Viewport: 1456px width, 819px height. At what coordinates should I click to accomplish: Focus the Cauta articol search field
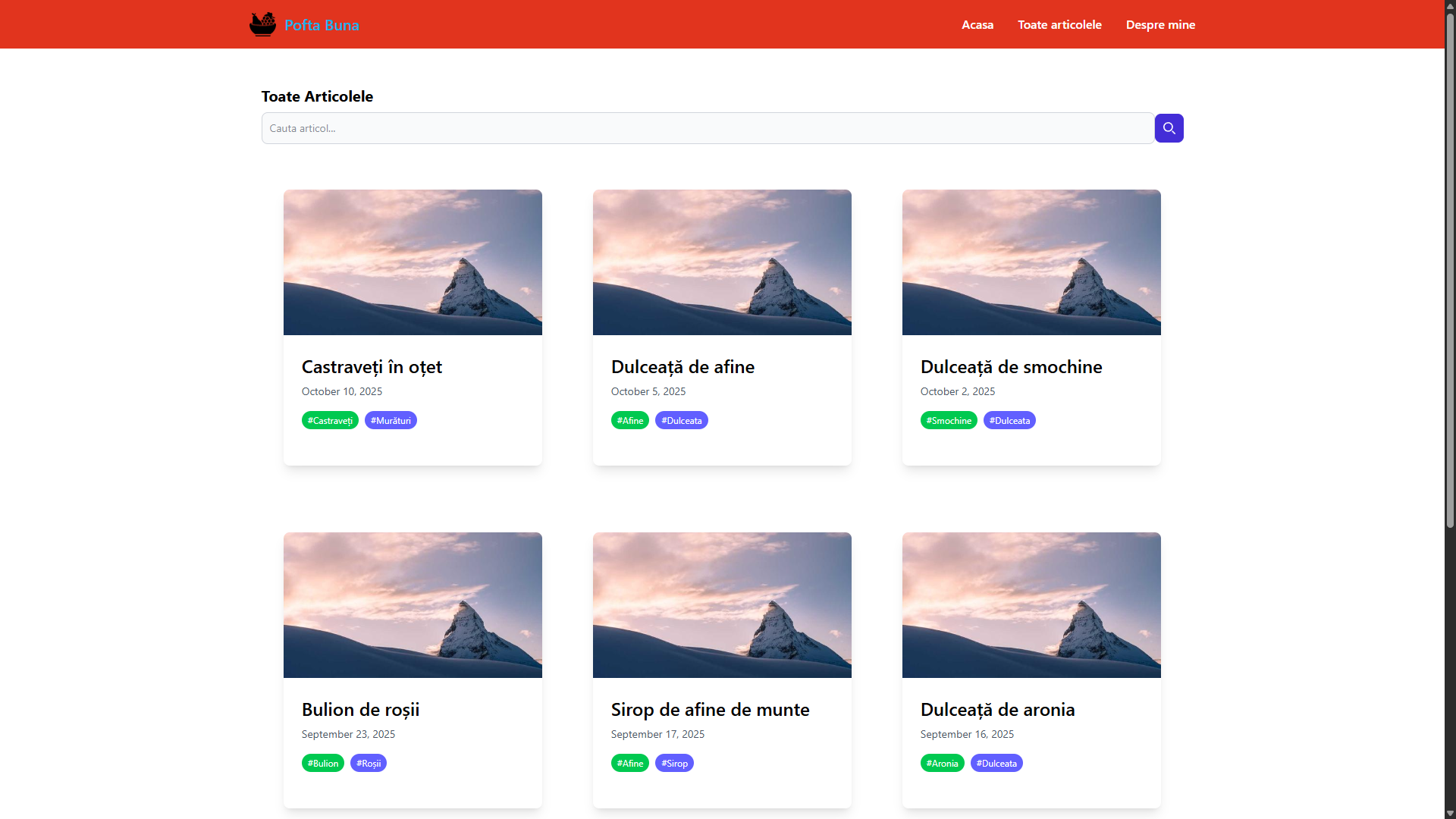tap(707, 128)
